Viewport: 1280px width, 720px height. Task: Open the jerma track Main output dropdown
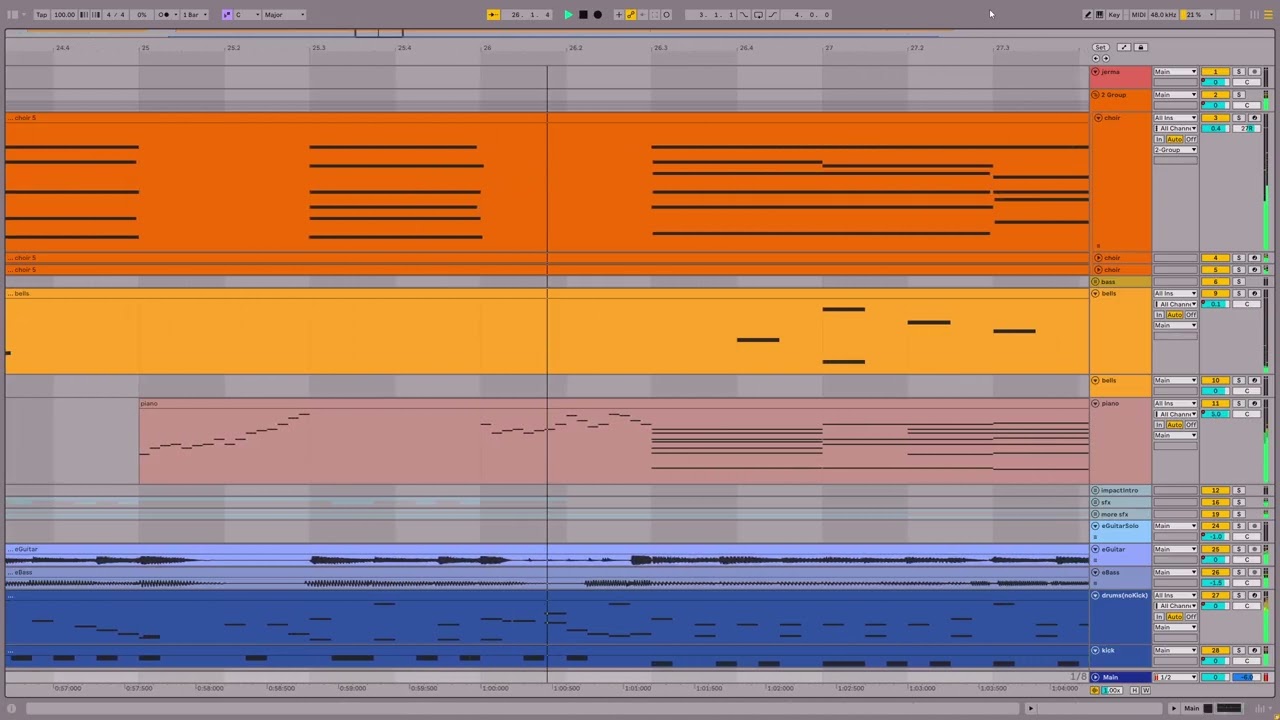tap(1175, 72)
